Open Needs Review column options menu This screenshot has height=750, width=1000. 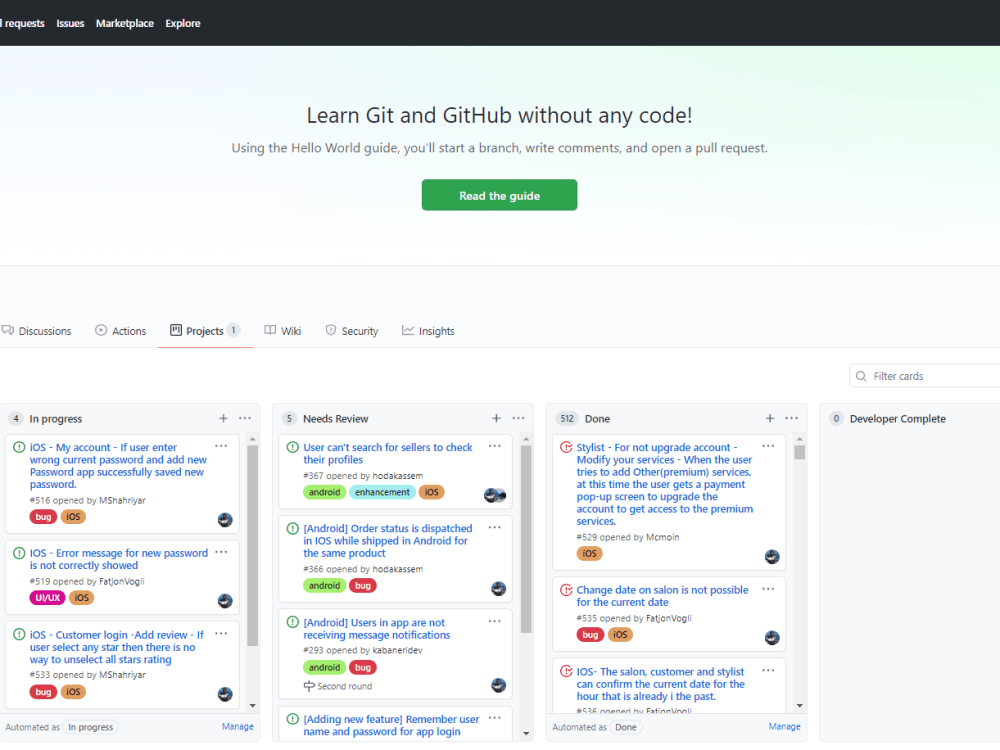[518, 418]
